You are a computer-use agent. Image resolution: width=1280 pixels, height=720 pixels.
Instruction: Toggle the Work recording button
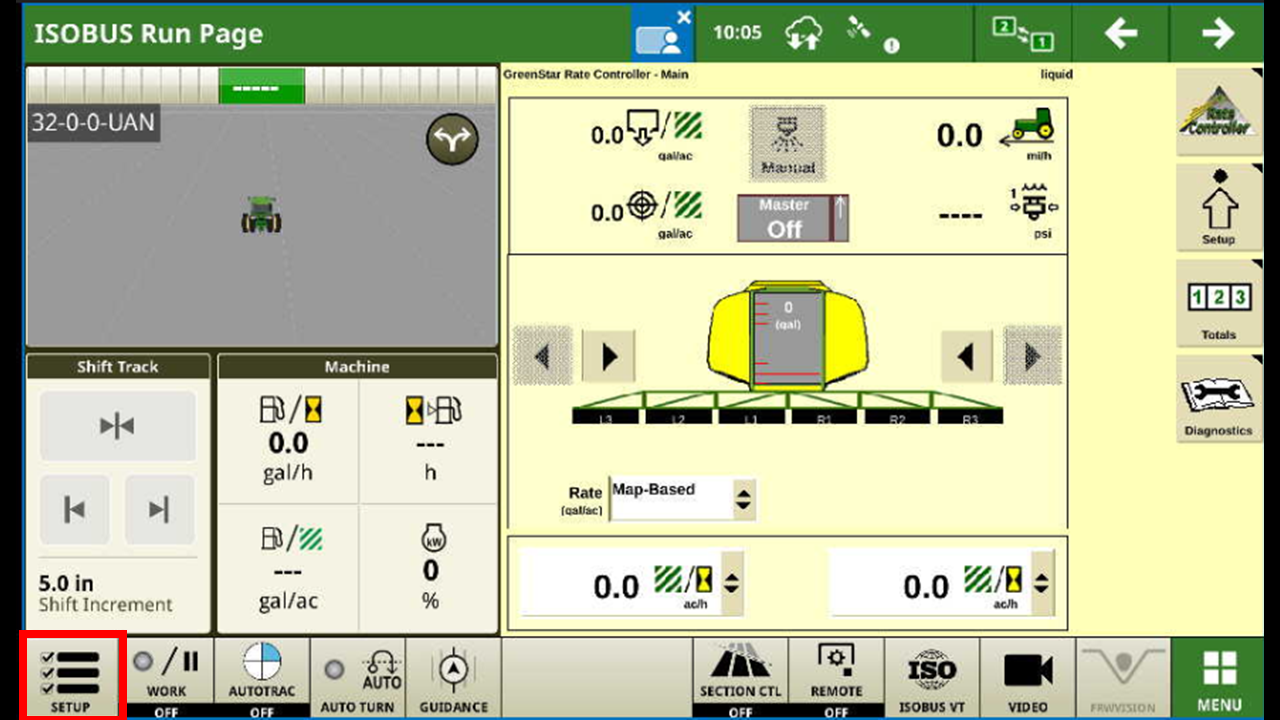[166, 677]
